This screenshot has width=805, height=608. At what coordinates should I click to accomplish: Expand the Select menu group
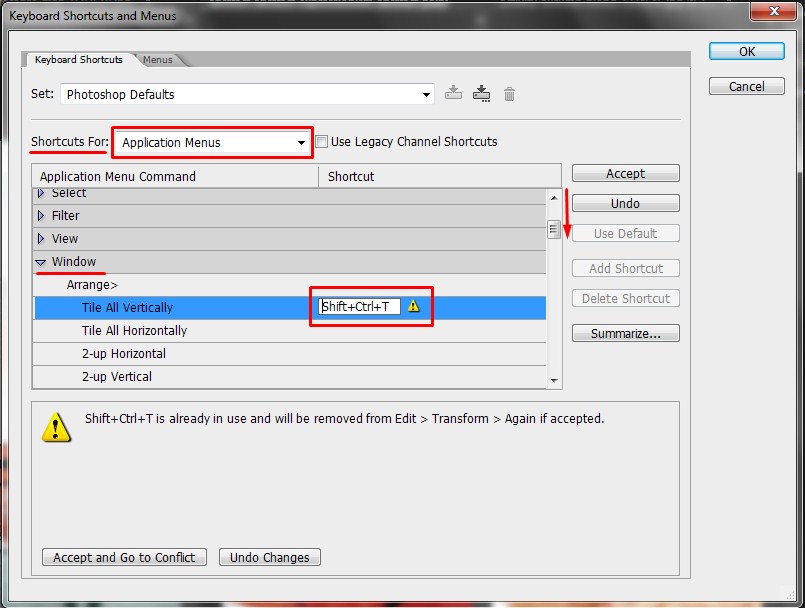click(41, 193)
